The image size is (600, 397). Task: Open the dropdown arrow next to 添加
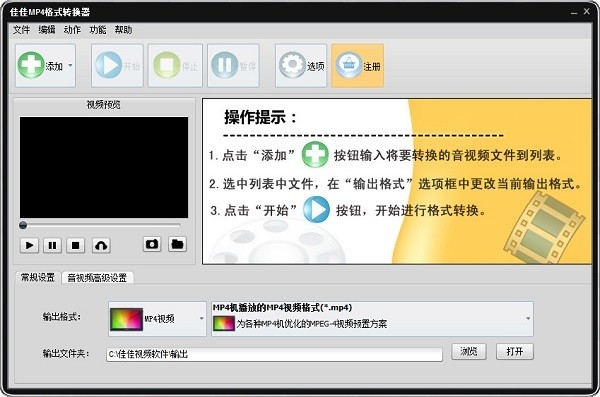[x=70, y=65]
